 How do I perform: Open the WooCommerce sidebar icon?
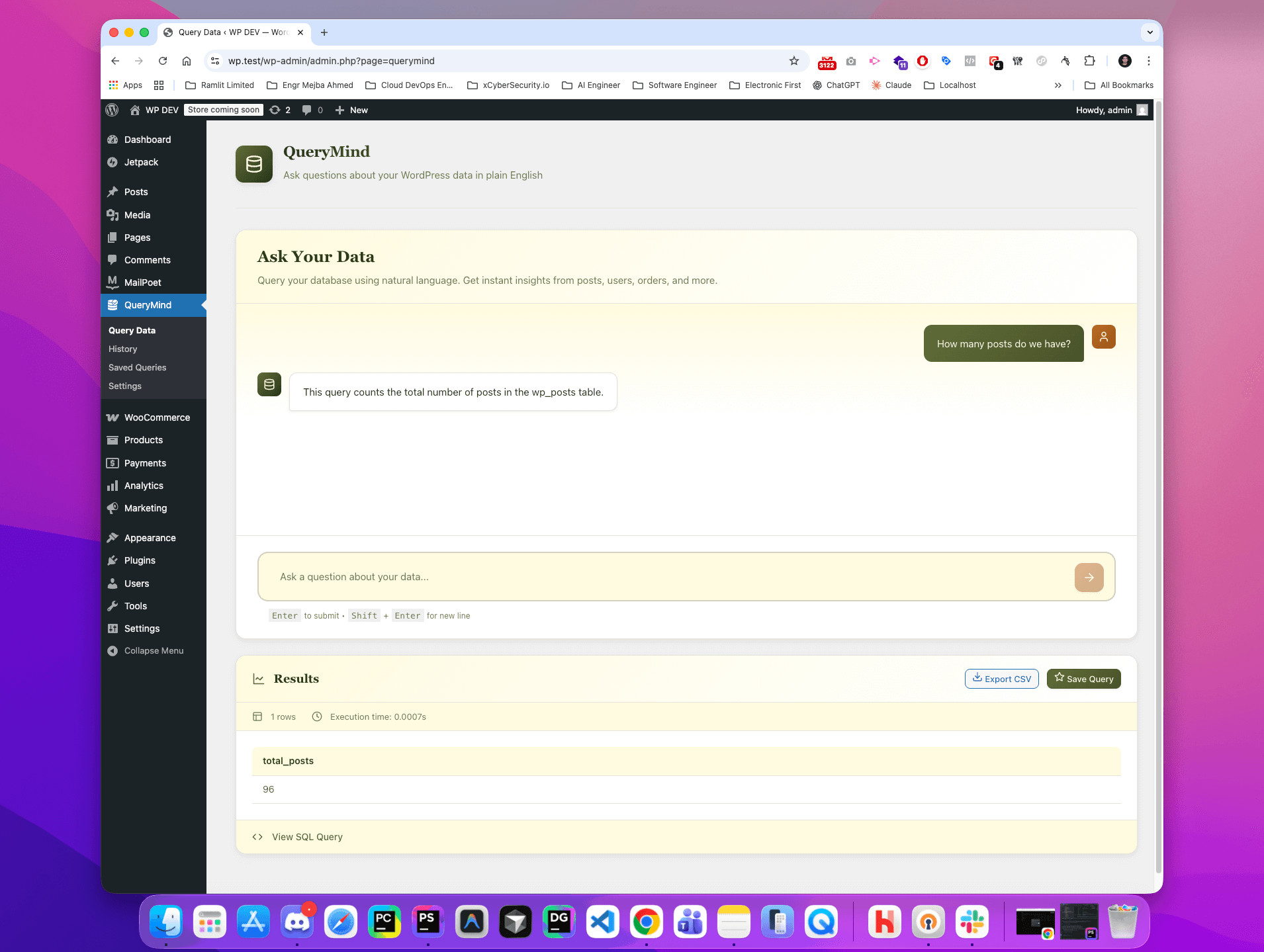113,417
